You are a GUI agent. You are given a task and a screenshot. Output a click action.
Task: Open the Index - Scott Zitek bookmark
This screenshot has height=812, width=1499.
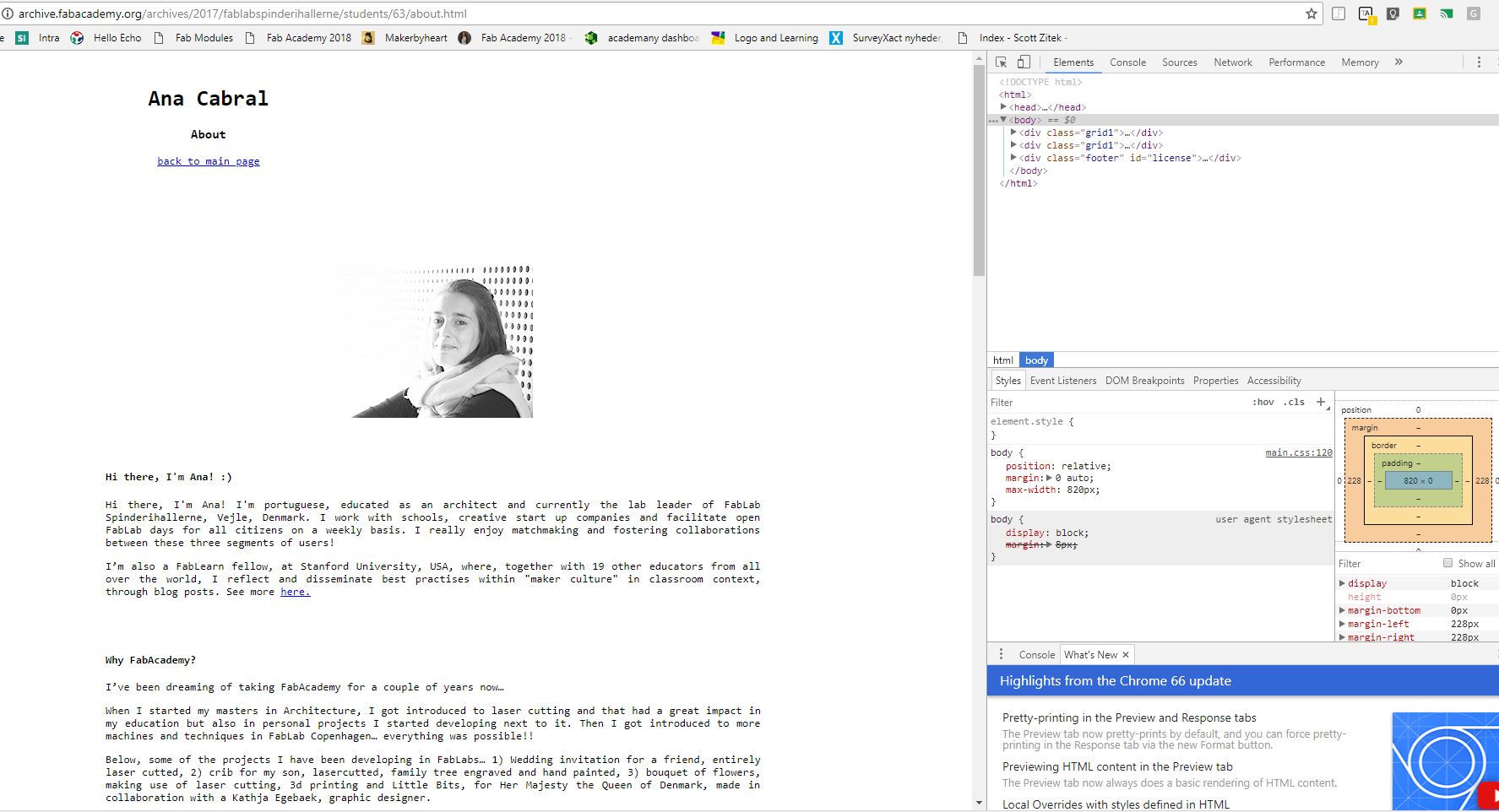click(1013, 38)
